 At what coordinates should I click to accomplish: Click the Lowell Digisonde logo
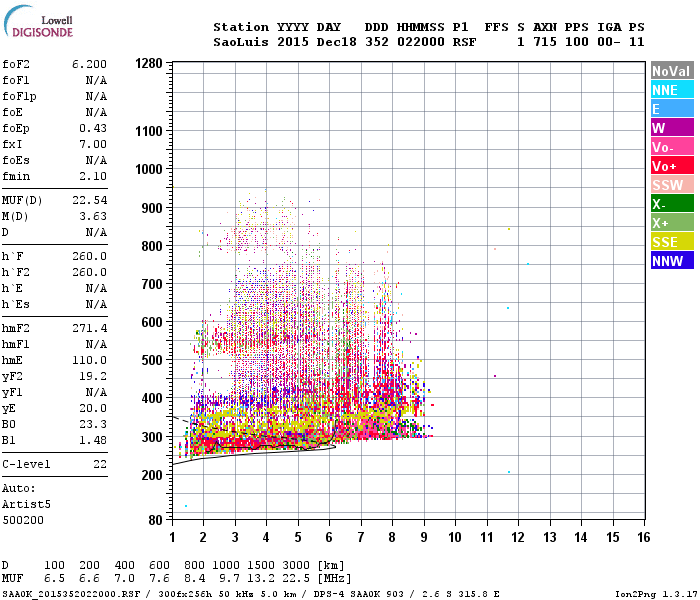(x=38, y=22)
